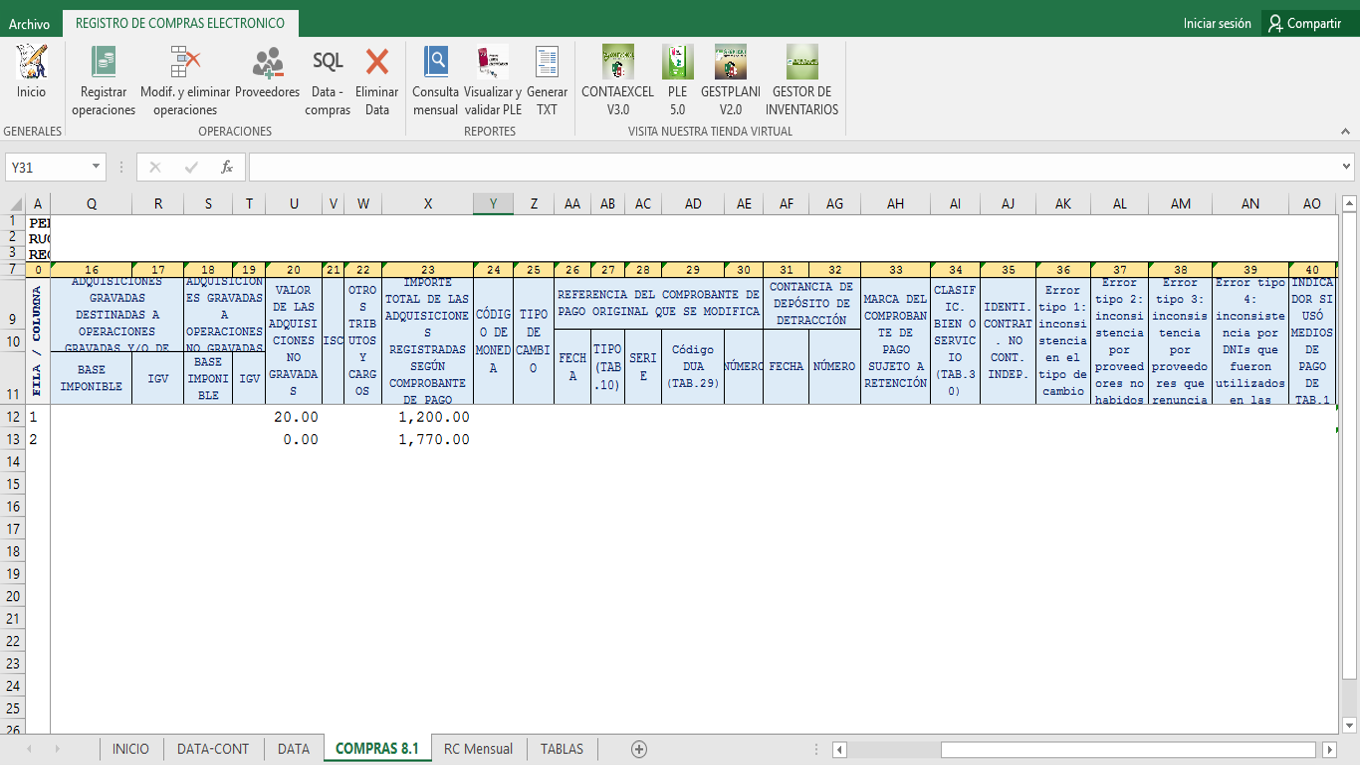Click vertical scrollbar down arrow
The width and height of the screenshot is (1360, 765).
(x=1350, y=725)
